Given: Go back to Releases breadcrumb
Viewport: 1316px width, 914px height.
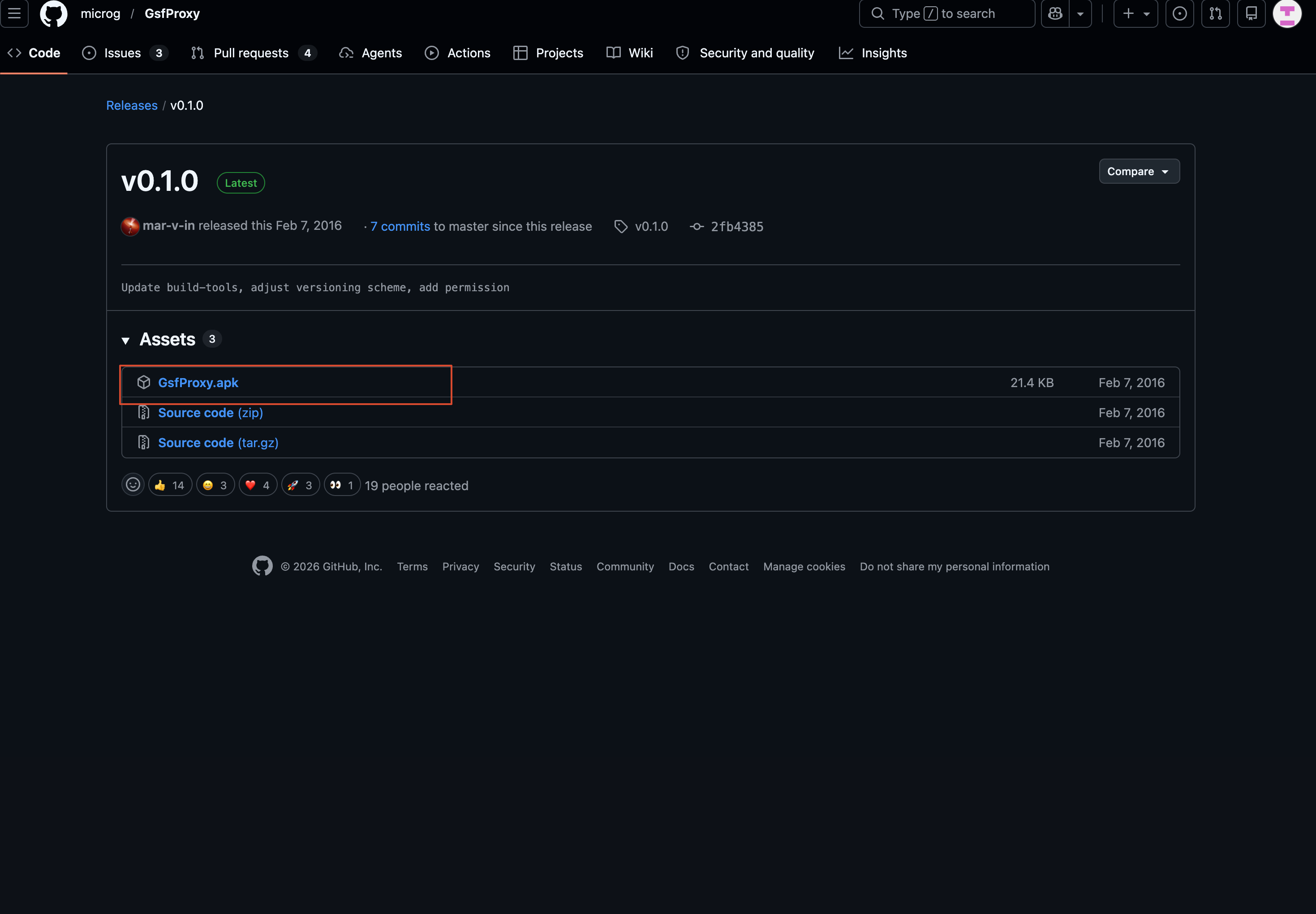Looking at the screenshot, I should [132, 106].
